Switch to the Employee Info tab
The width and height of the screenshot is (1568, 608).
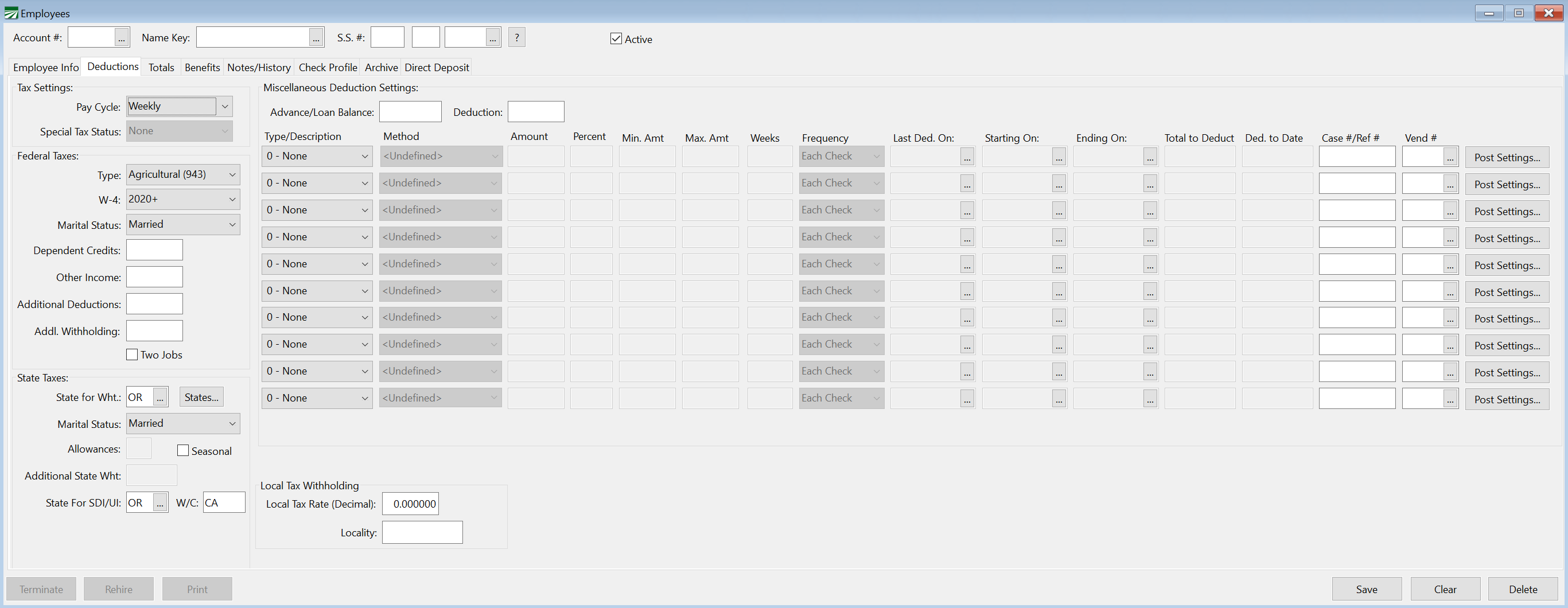pos(46,68)
